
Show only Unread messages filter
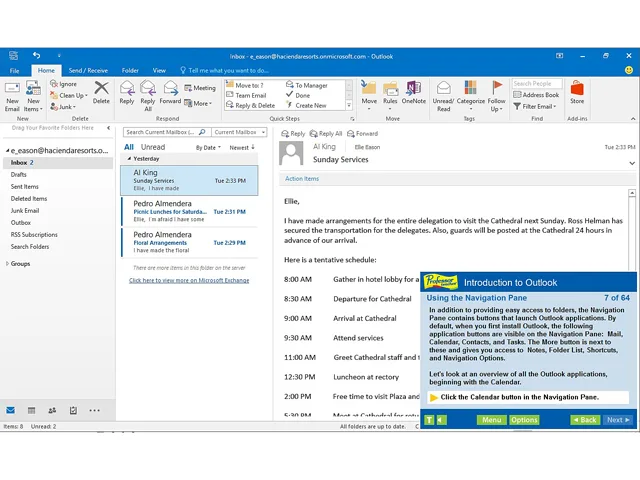tap(153, 147)
